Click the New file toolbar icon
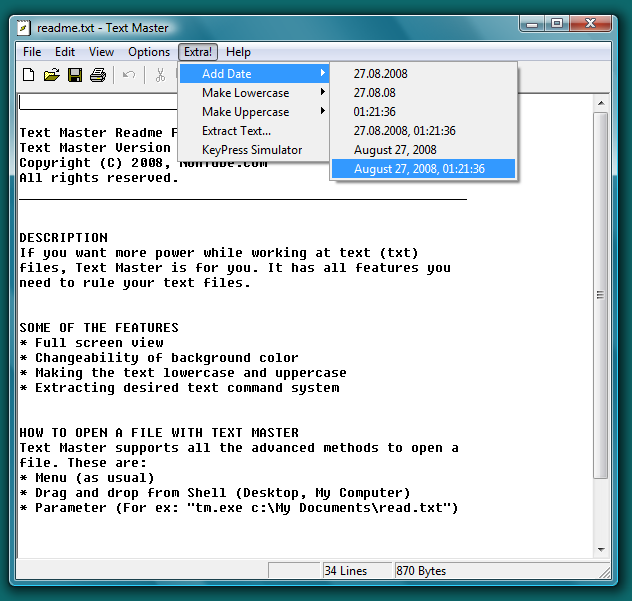The image size is (632, 601). point(28,75)
